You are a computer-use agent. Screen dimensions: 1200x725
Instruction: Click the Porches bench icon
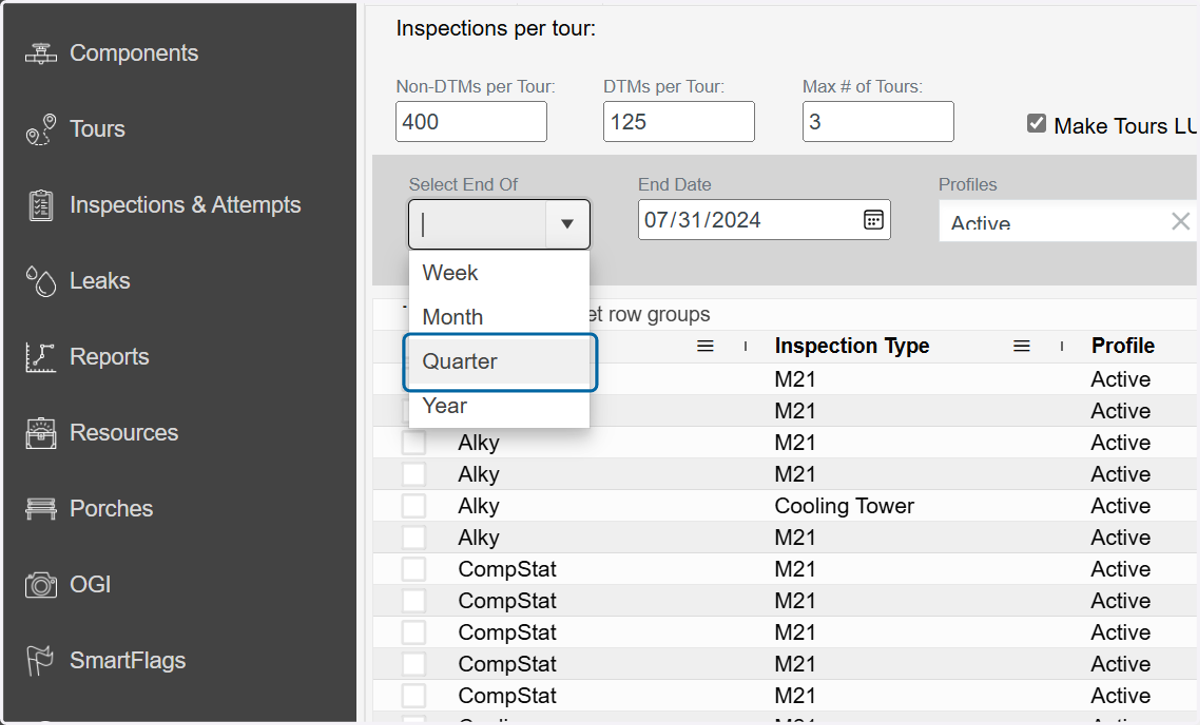click(40, 509)
